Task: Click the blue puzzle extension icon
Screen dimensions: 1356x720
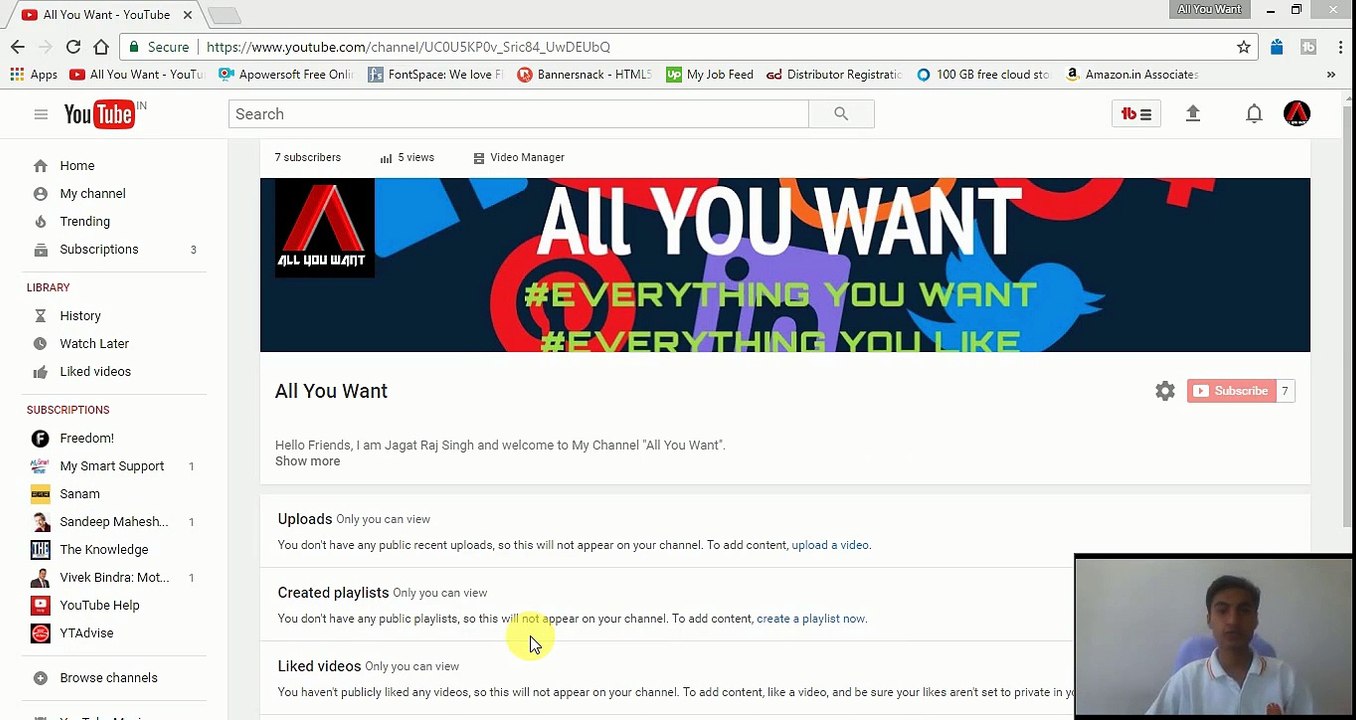Action: click(x=1277, y=47)
